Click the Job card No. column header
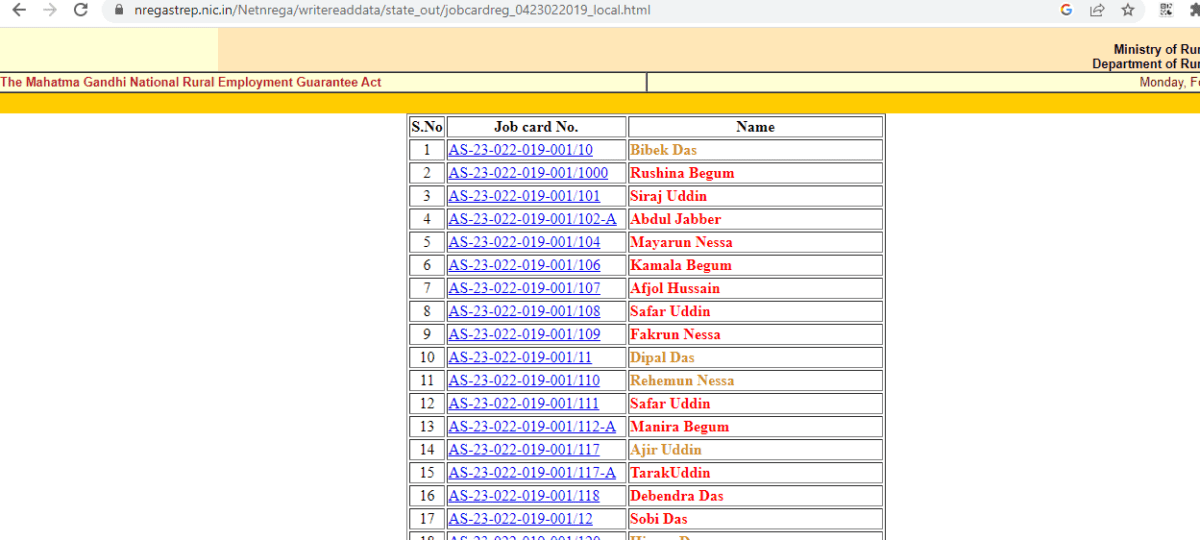 coord(536,127)
